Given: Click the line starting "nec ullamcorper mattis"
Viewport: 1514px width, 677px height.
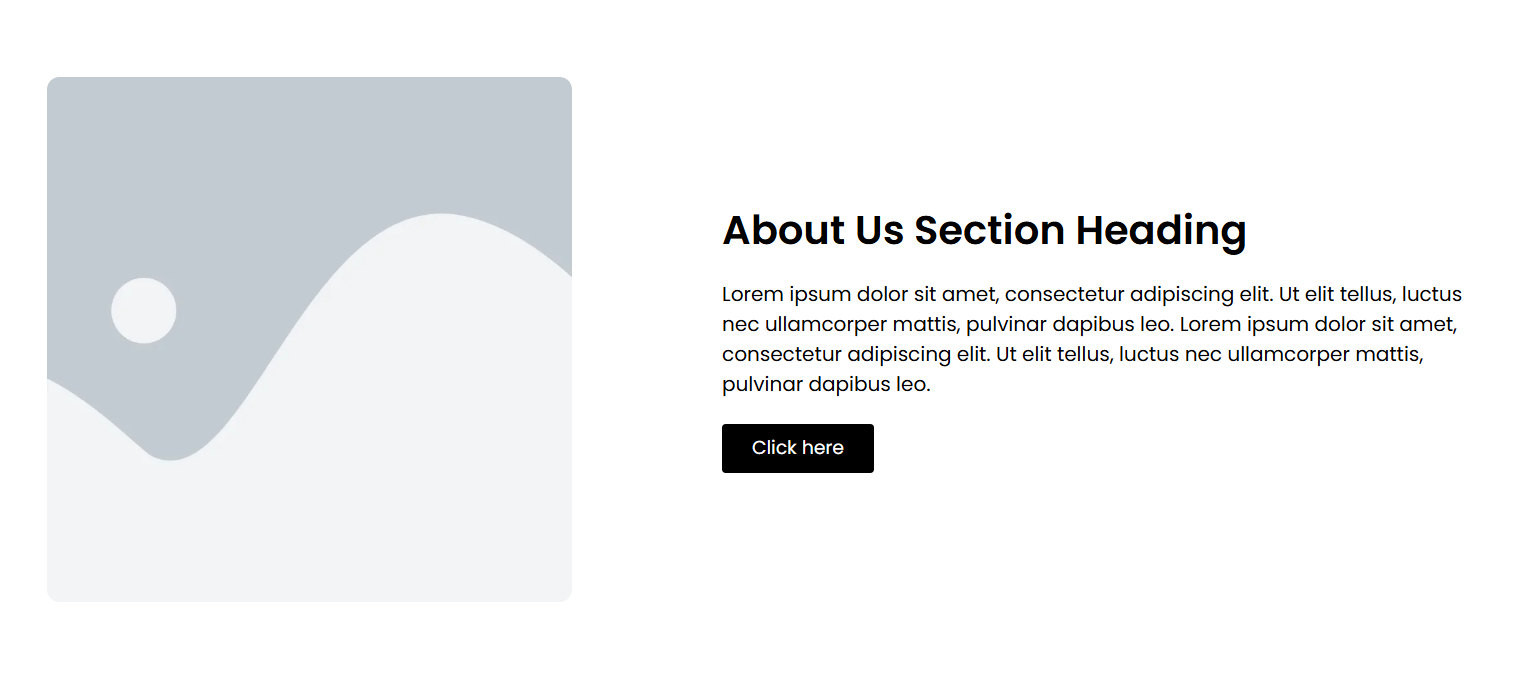Looking at the screenshot, I should coord(1090,324).
